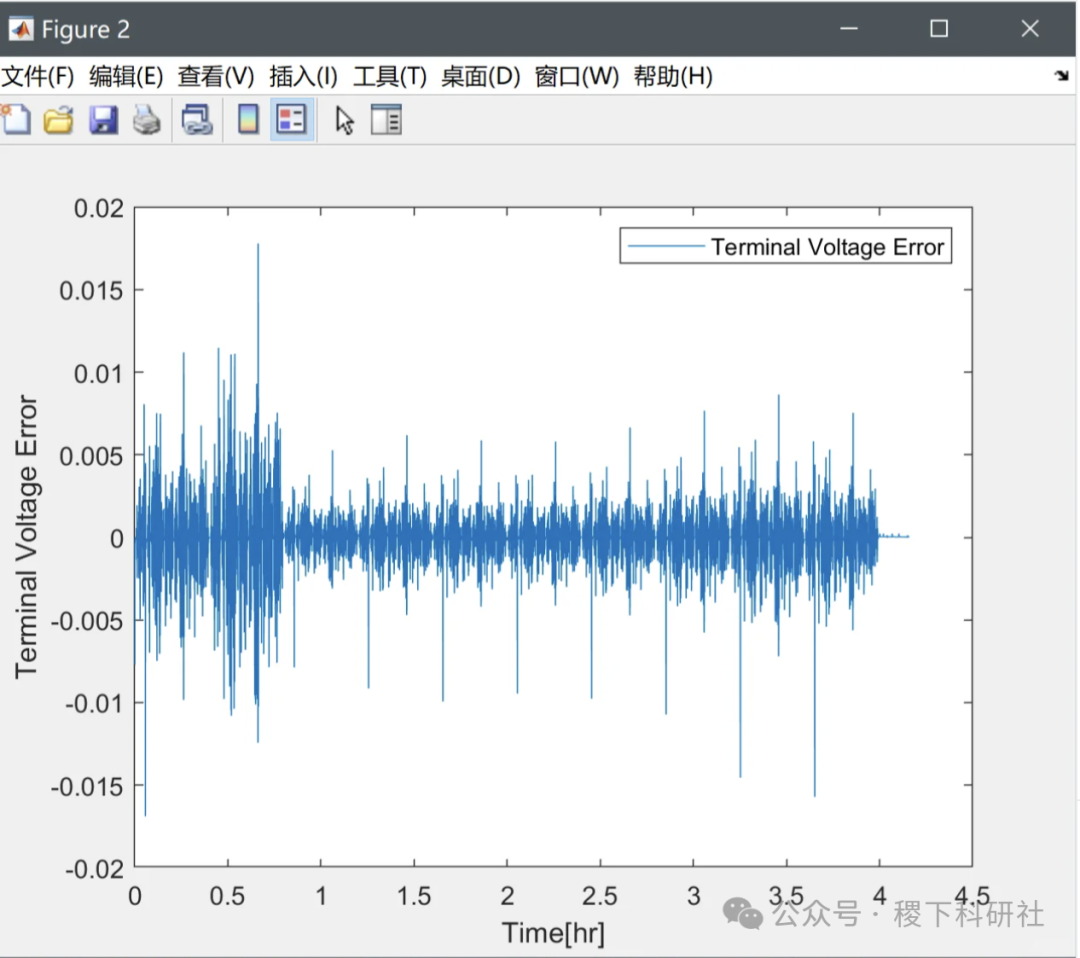Click the 1.5 x-axis tick label
The width and height of the screenshot is (1080, 958).
(x=413, y=896)
